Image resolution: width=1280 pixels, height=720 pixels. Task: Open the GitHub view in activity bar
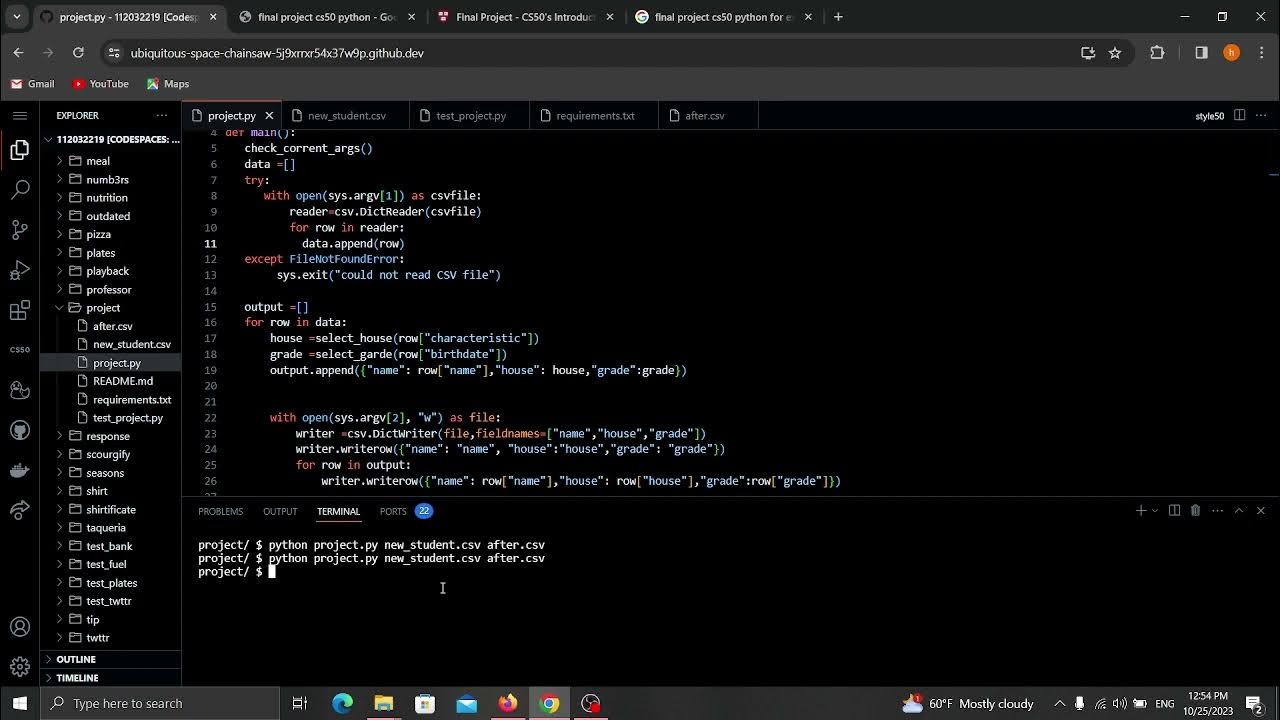pyautogui.click(x=19, y=430)
